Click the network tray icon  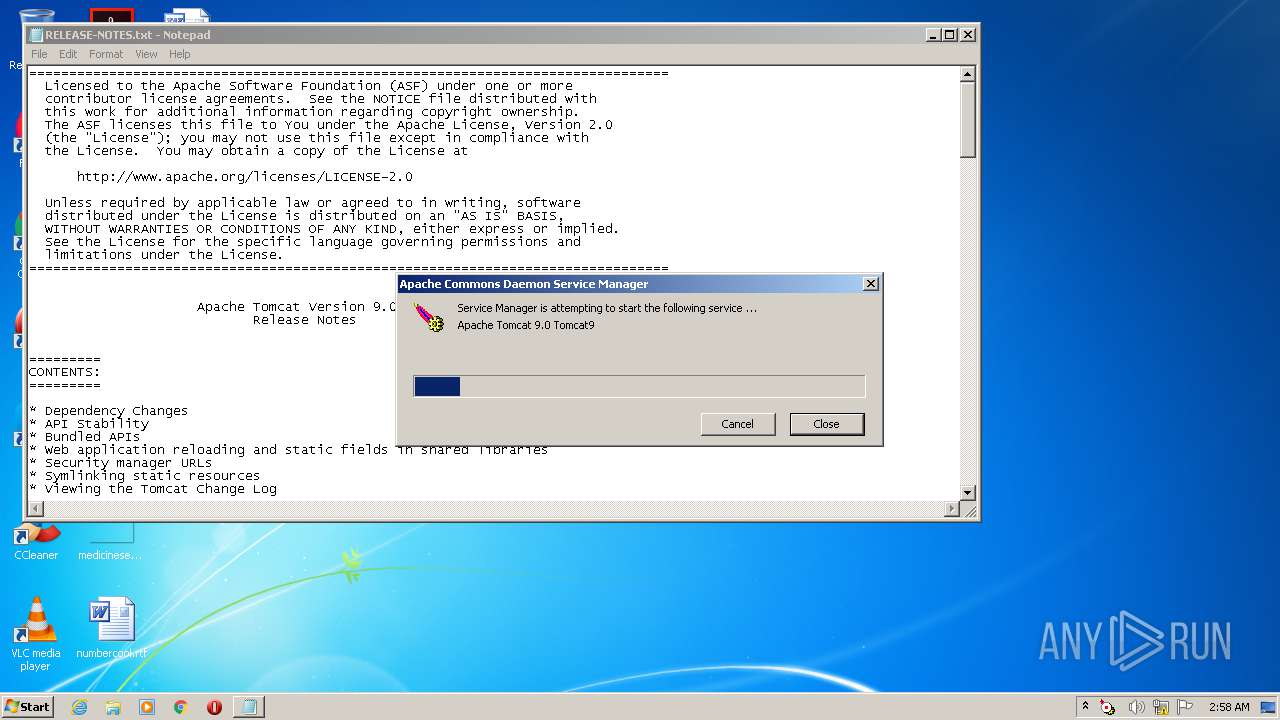click(x=1161, y=707)
